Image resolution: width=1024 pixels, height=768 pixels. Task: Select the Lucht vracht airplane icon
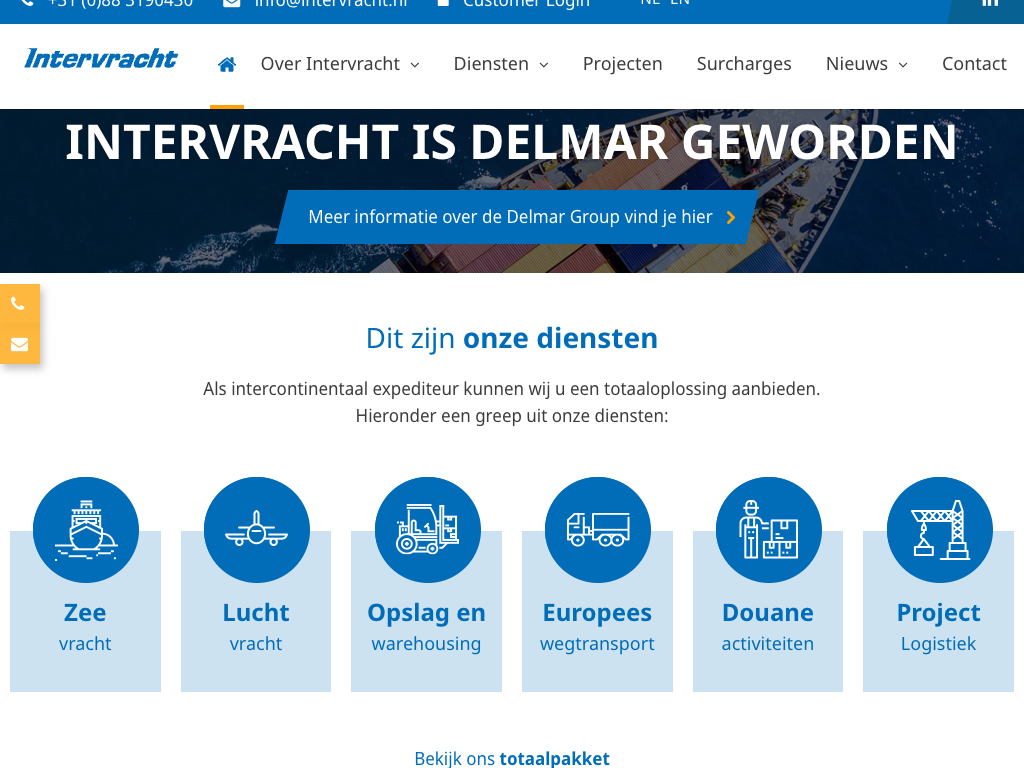click(256, 530)
